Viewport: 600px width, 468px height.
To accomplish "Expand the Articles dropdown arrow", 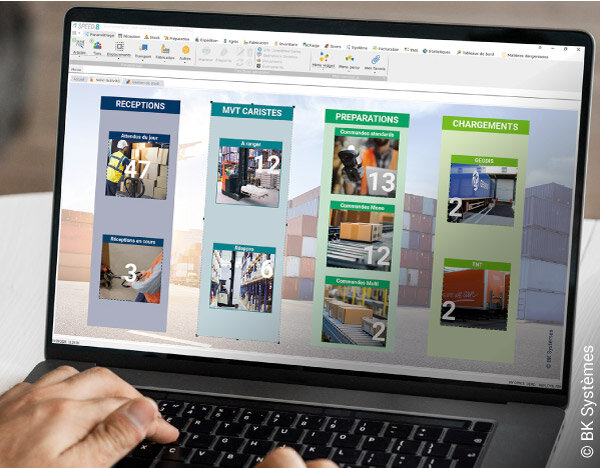I will [x=79, y=57].
